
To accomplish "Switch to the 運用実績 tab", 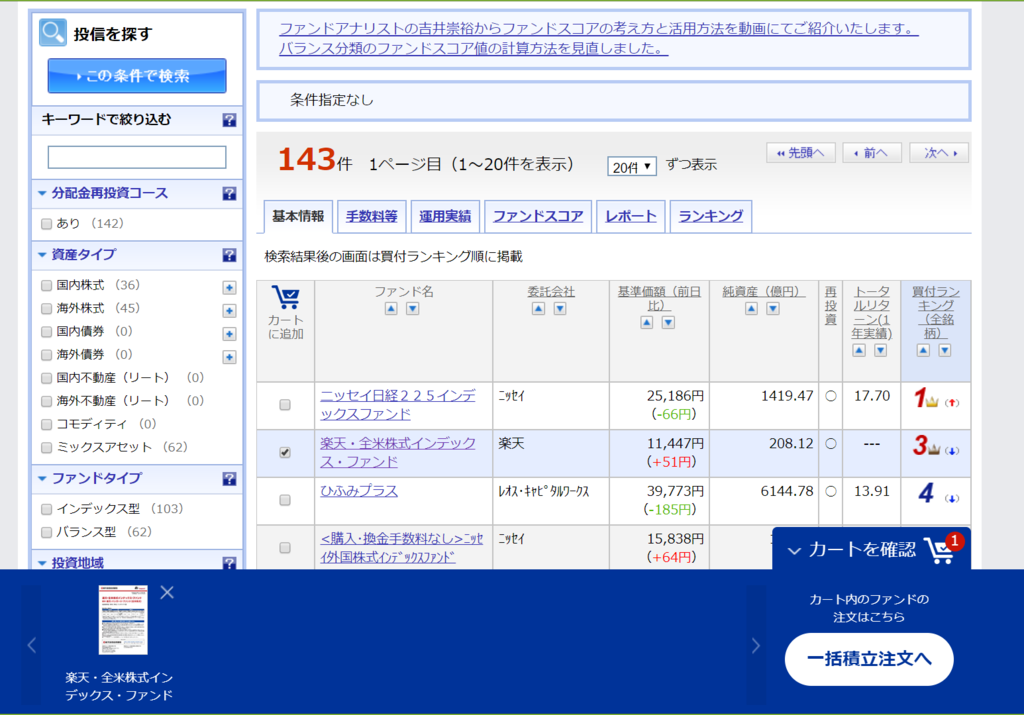I will coord(445,217).
